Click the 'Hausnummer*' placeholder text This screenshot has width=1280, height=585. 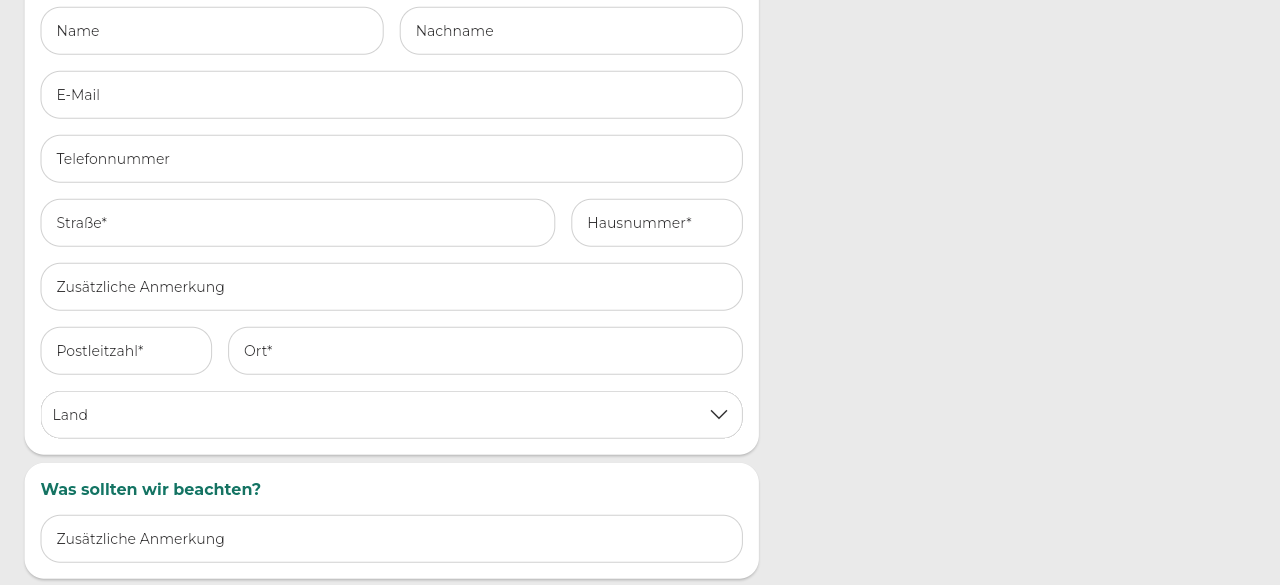[639, 223]
